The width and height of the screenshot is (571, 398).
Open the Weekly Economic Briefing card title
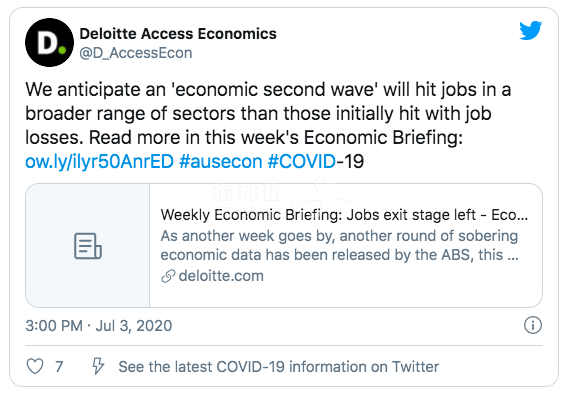pyautogui.click(x=344, y=215)
